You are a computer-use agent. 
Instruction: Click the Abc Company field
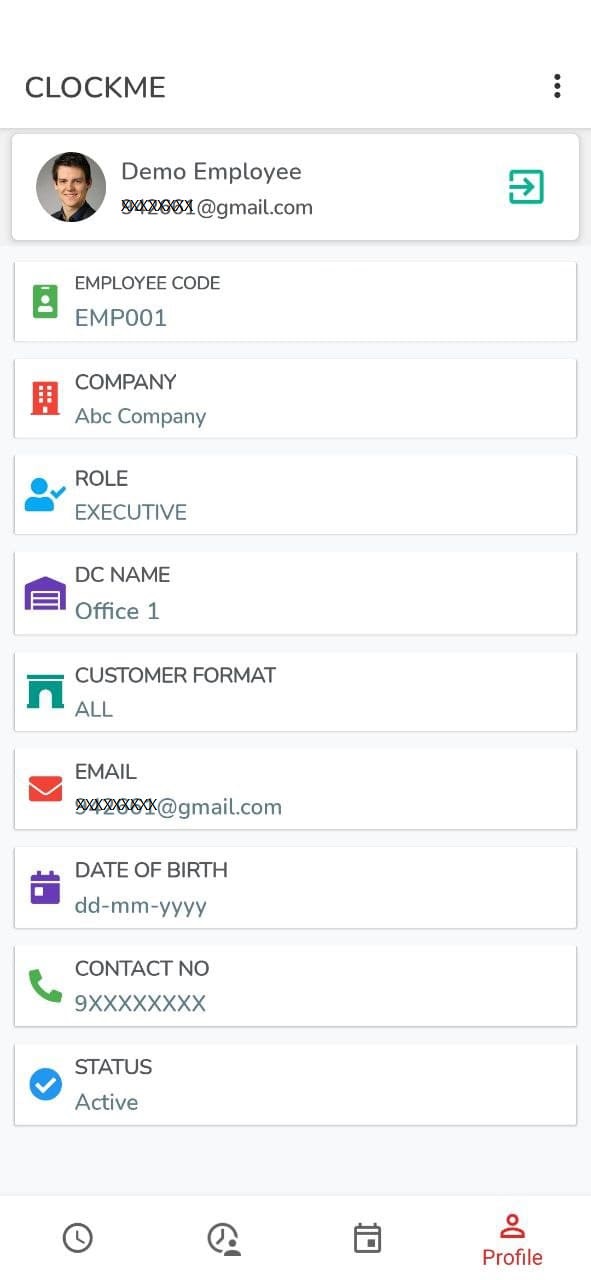coord(295,398)
